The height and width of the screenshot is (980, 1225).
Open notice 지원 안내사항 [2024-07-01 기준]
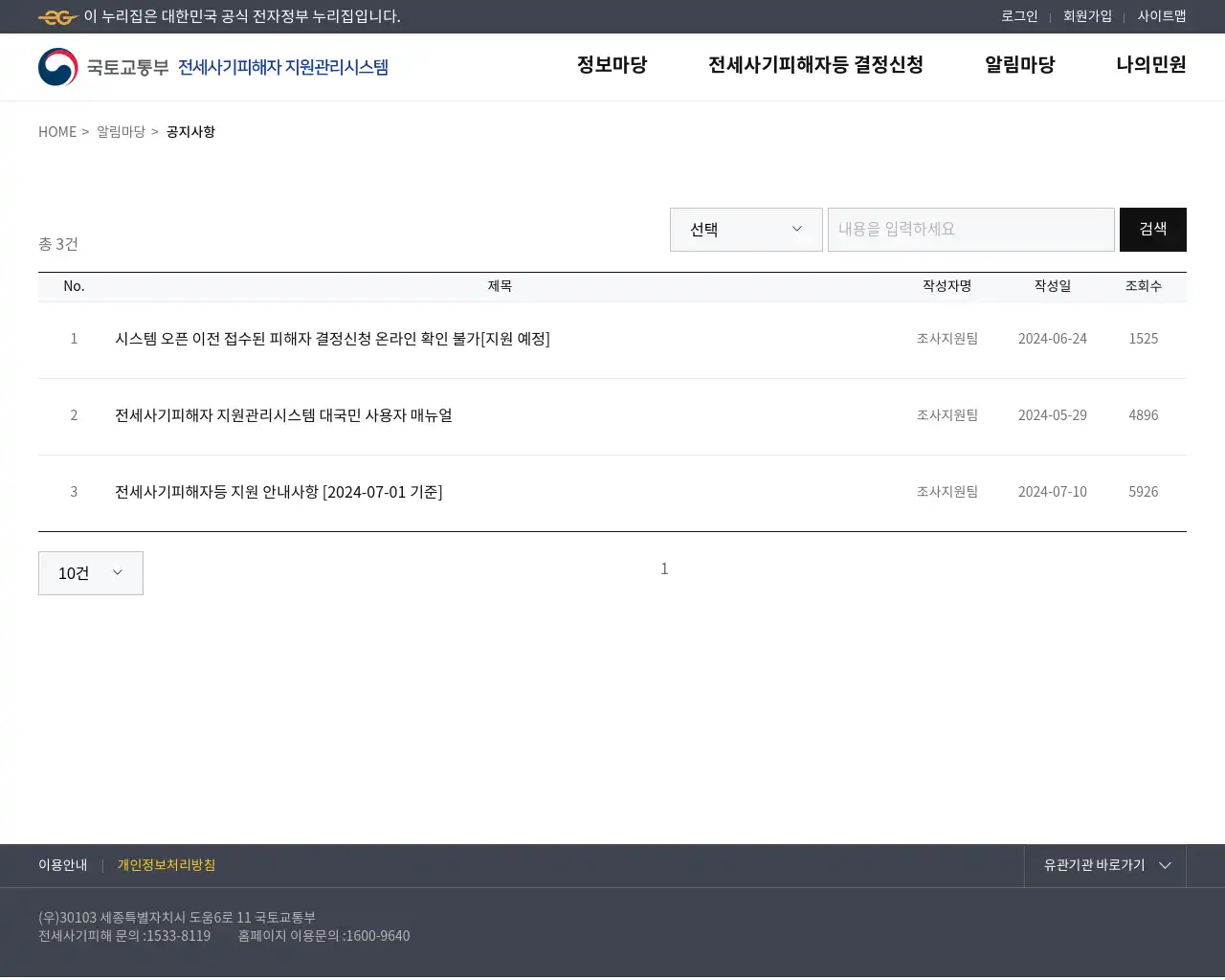[x=278, y=492]
